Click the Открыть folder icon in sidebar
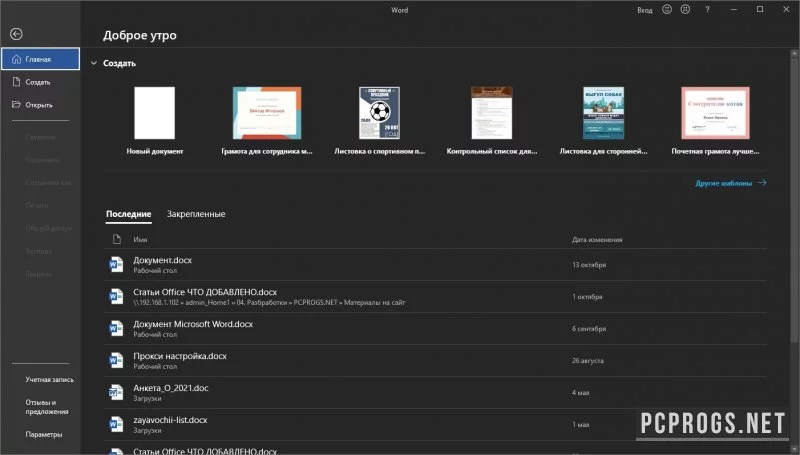 [16, 105]
